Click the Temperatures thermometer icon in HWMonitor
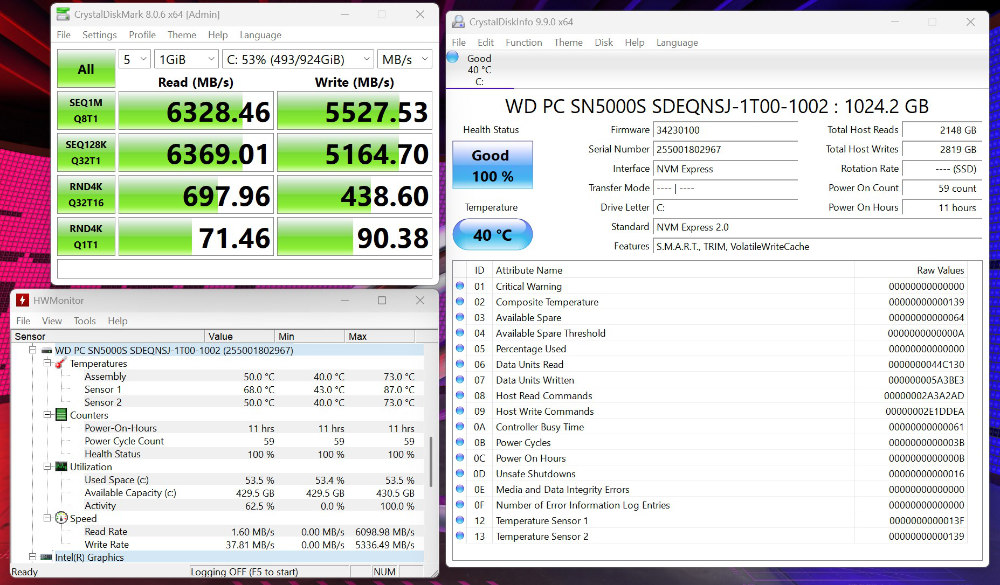The height and width of the screenshot is (585, 1000). [61, 363]
